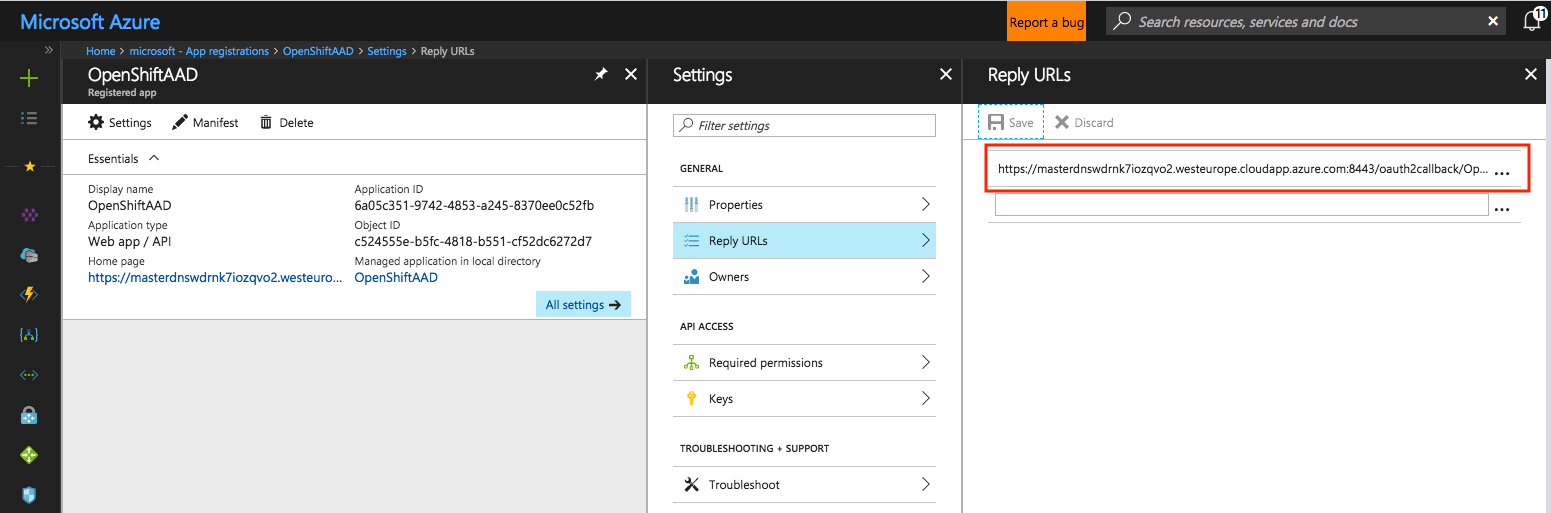1551x513 pixels.
Task: Pin the OpenShiftAAD blade with pin icon
Action: (x=601, y=74)
